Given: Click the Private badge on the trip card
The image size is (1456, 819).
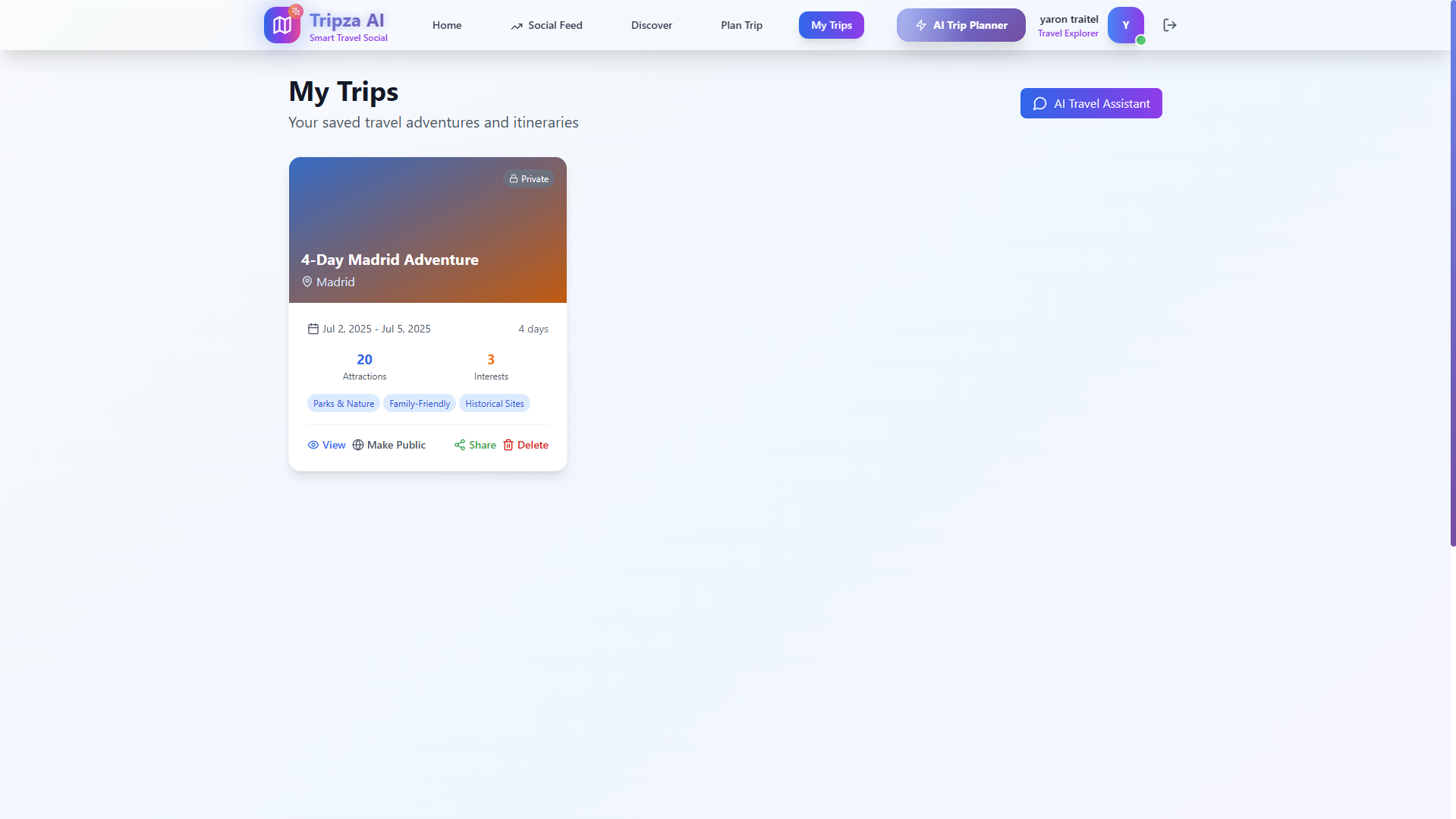Looking at the screenshot, I should (529, 179).
